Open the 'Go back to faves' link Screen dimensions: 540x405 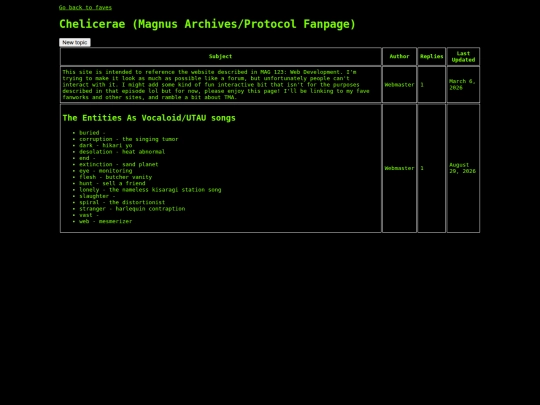tap(85, 7)
